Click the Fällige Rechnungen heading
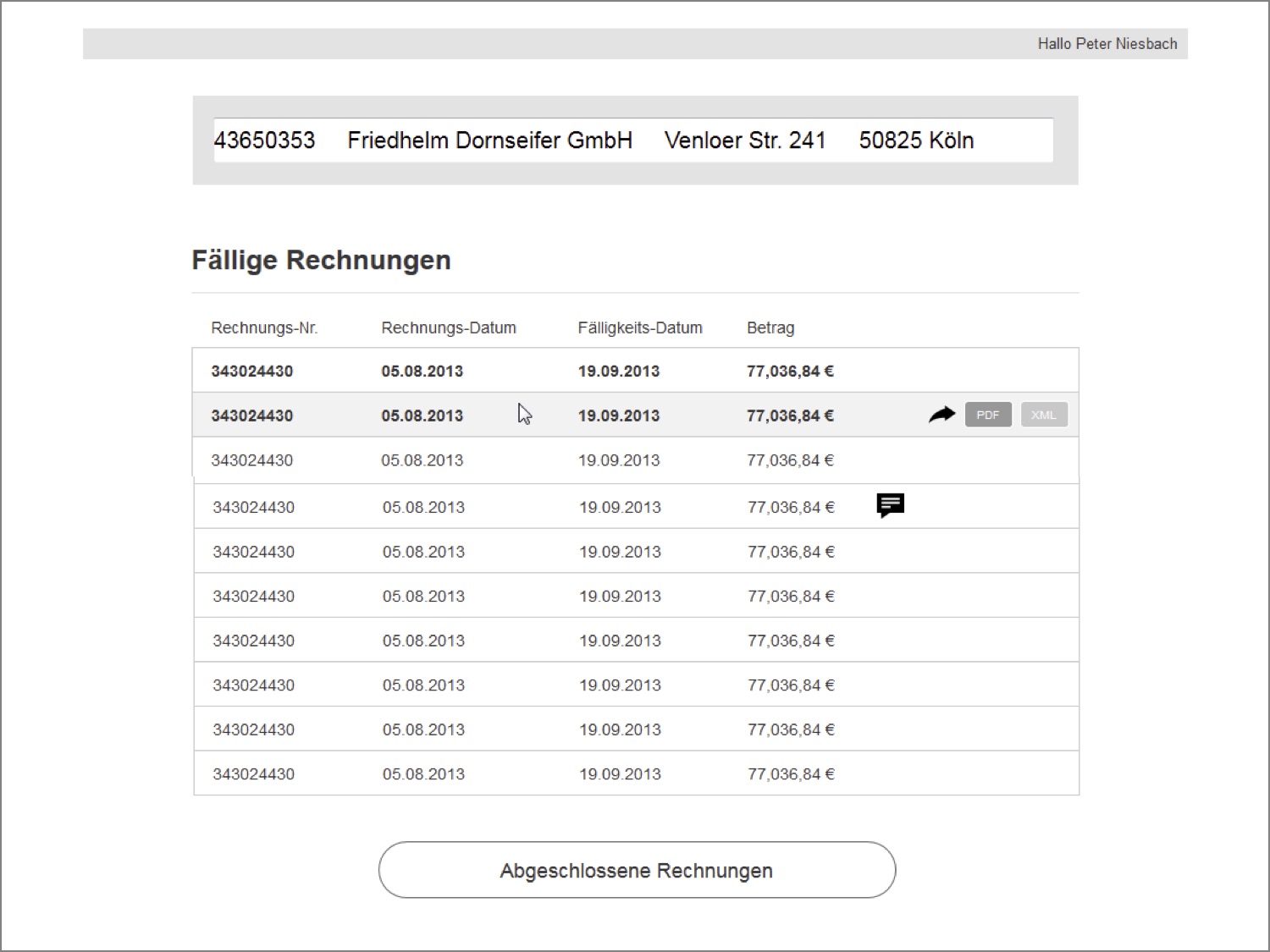The height and width of the screenshot is (952, 1270). 321,260
